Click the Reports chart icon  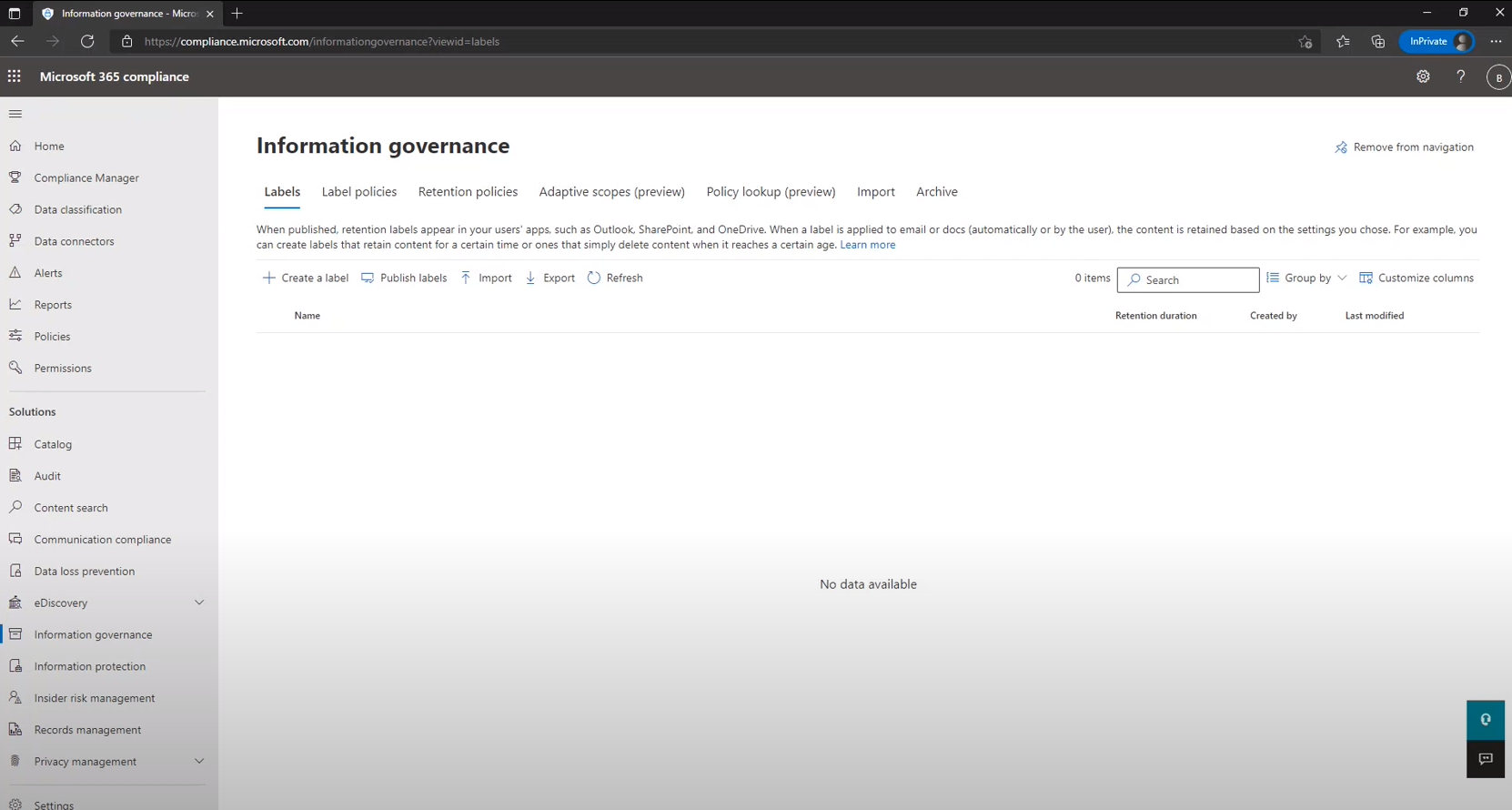coord(15,305)
